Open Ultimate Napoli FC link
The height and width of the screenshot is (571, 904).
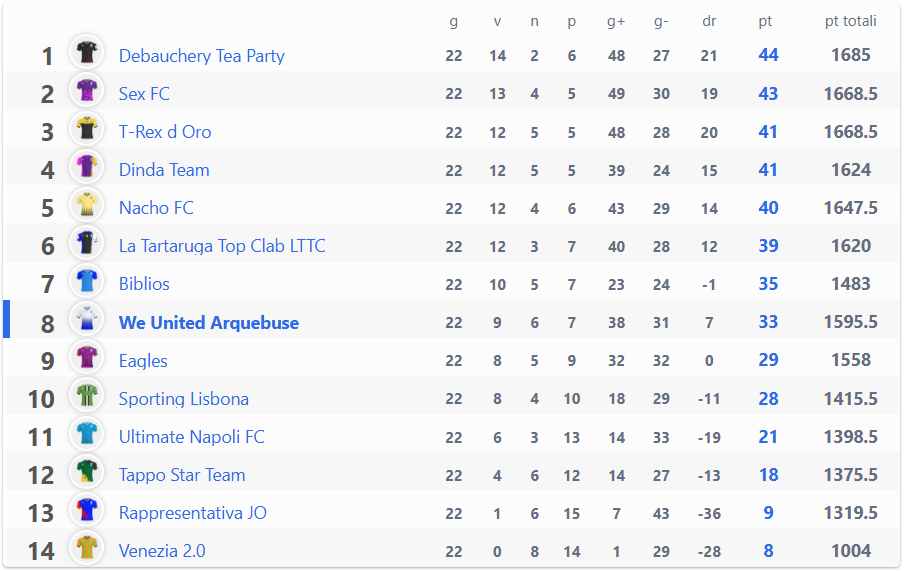(191, 437)
